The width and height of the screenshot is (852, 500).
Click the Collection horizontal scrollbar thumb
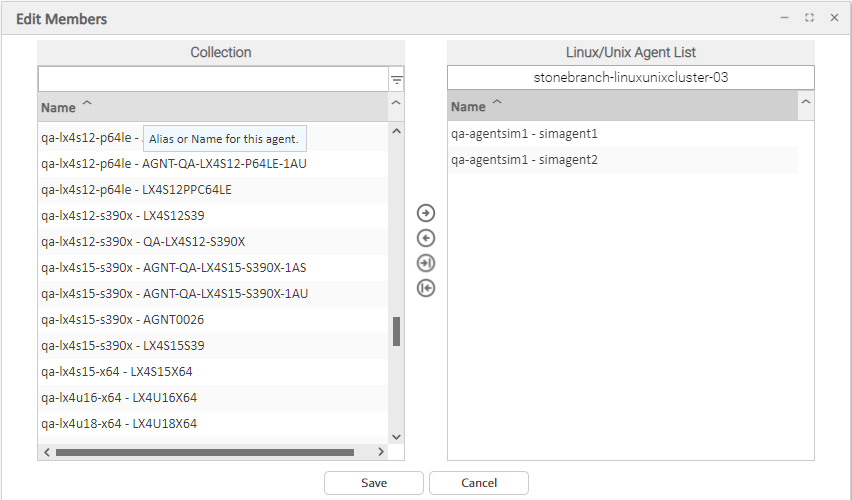tap(204, 452)
